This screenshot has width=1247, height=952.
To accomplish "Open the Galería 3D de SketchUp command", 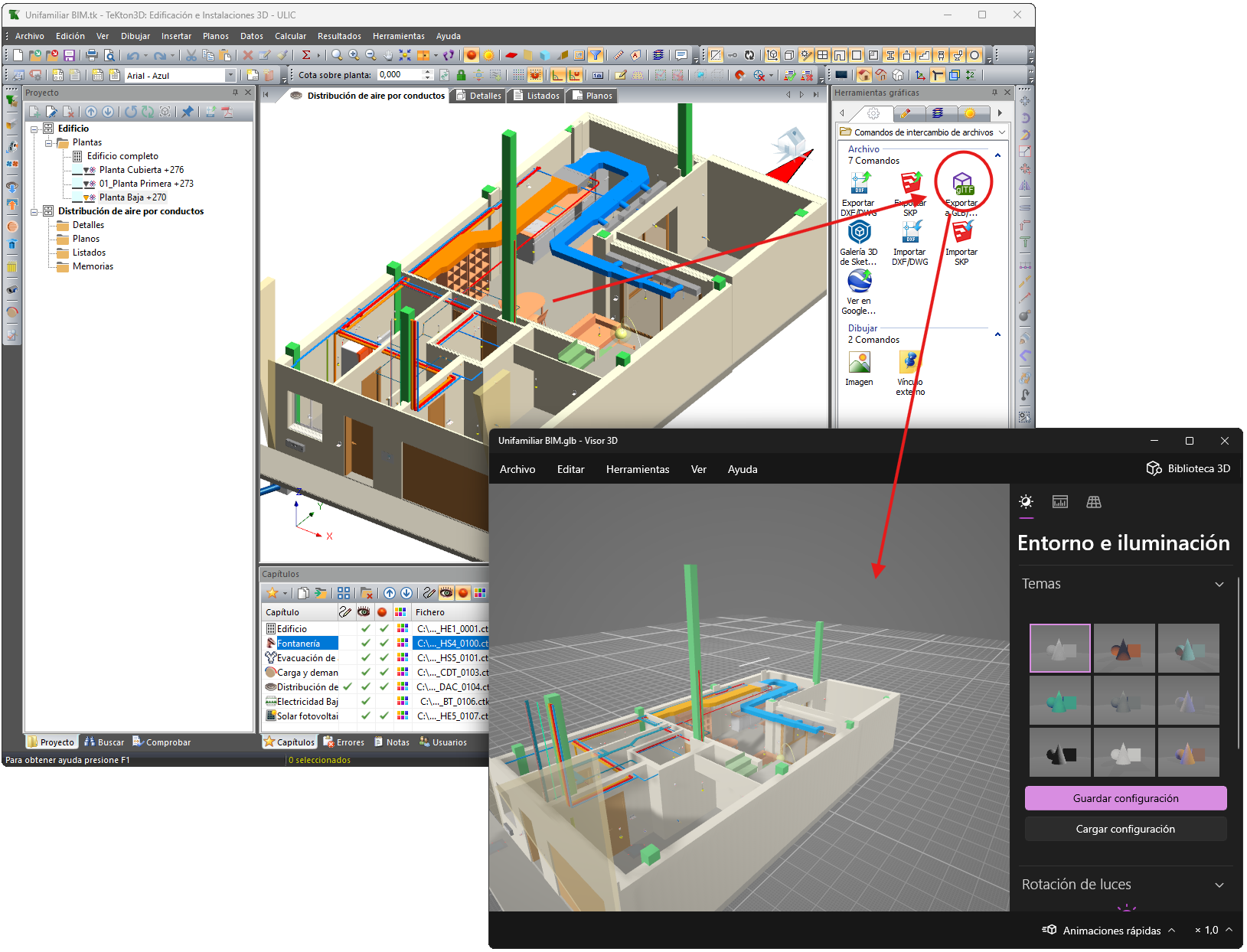I will tap(859, 233).
